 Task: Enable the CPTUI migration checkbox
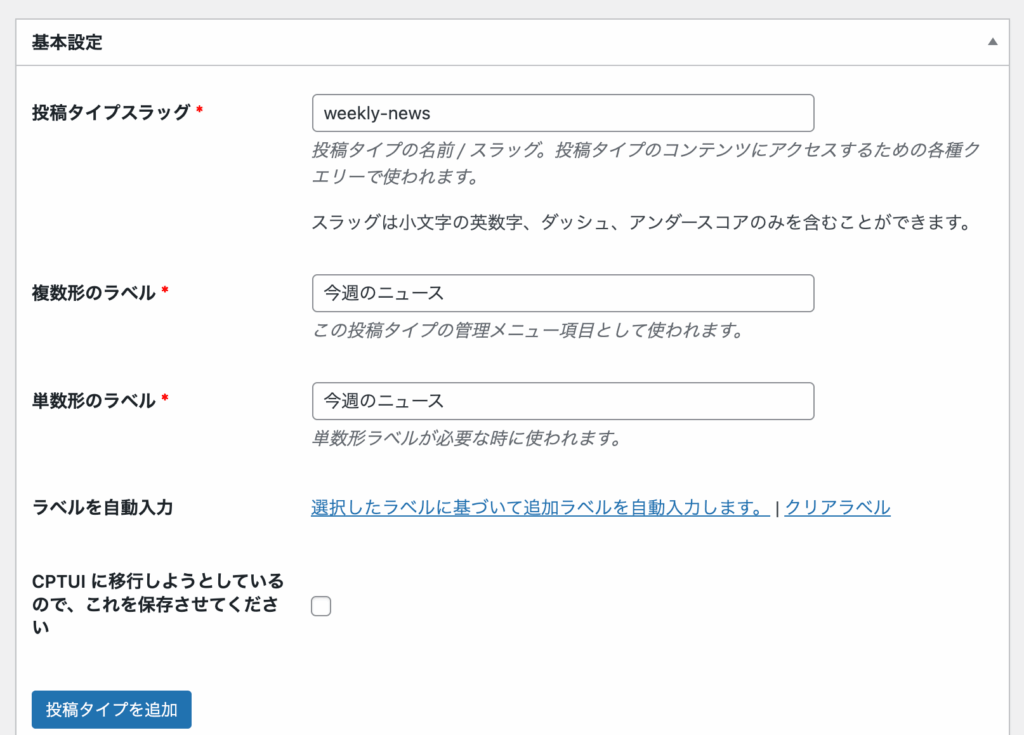coord(321,605)
